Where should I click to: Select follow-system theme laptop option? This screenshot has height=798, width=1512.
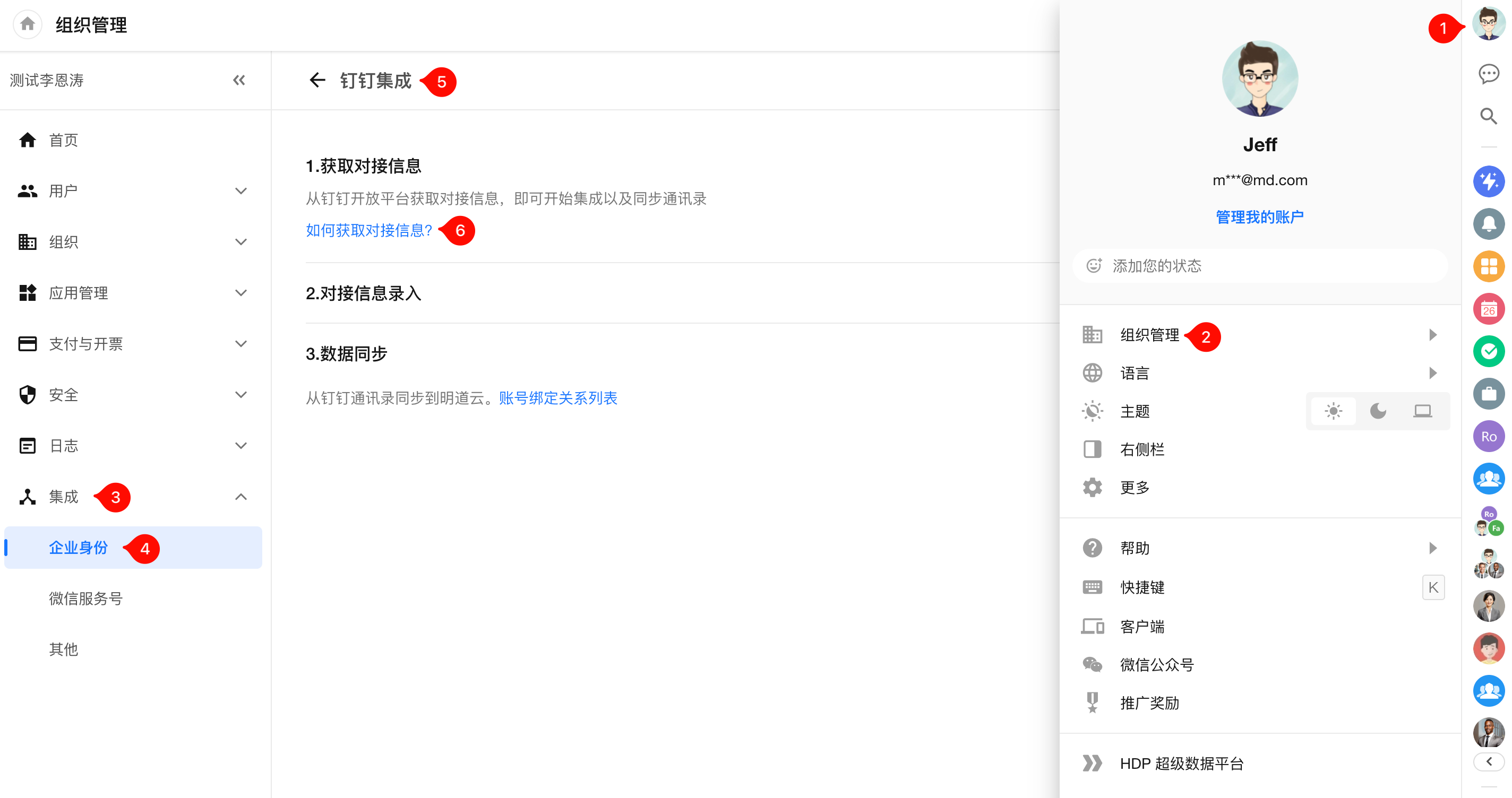click(1422, 411)
